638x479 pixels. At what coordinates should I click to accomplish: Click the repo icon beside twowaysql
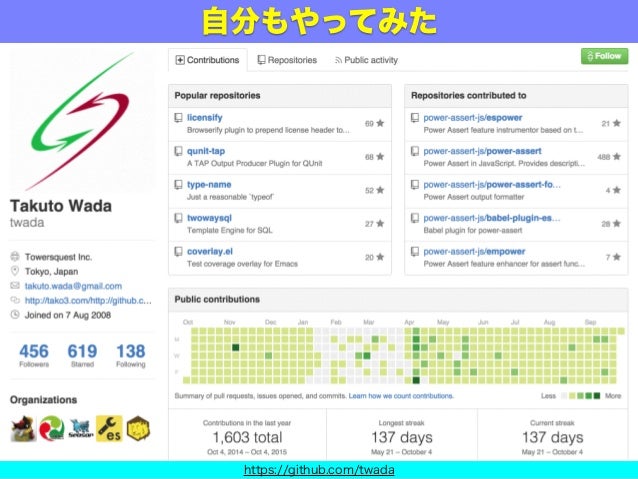click(x=178, y=218)
